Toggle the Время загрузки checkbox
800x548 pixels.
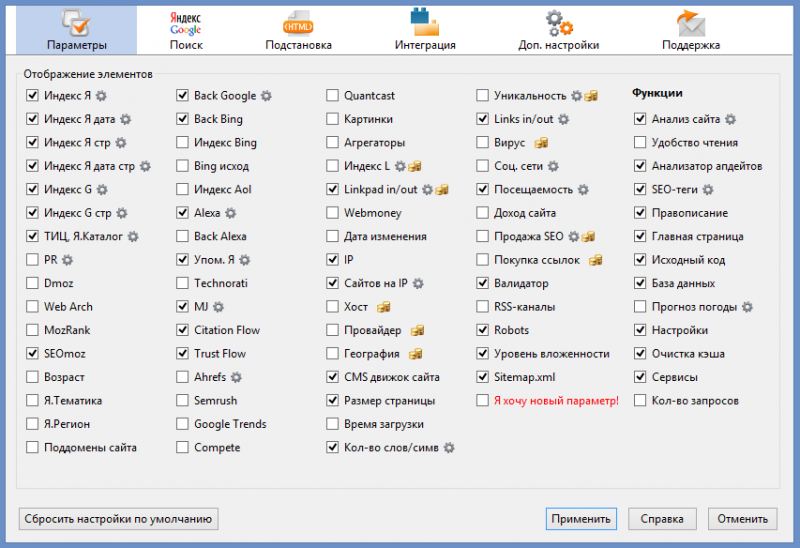click(x=333, y=424)
